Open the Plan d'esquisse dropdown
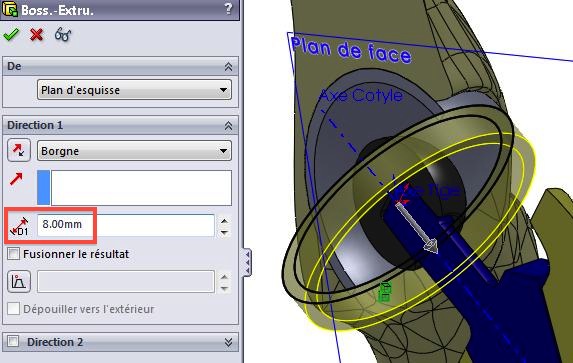The image size is (573, 363). [134, 90]
